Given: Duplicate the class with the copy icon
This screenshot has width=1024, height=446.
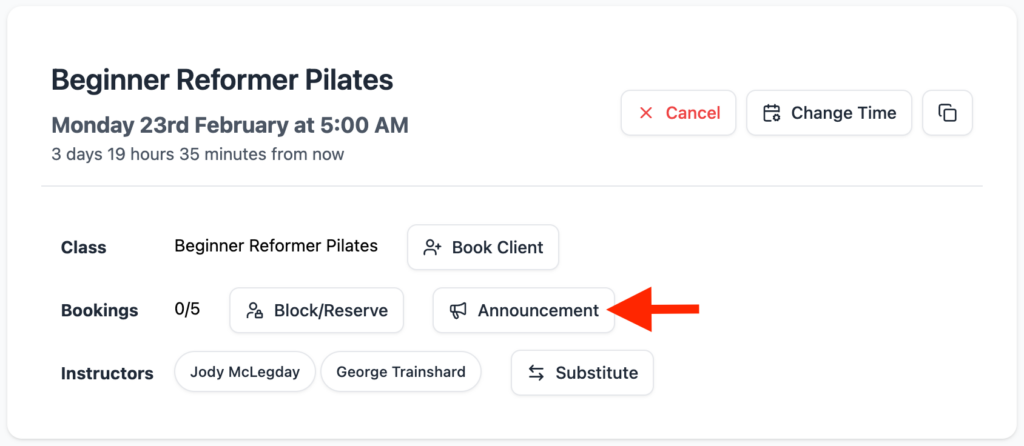Looking at the screenshot, I should point(947,113).
